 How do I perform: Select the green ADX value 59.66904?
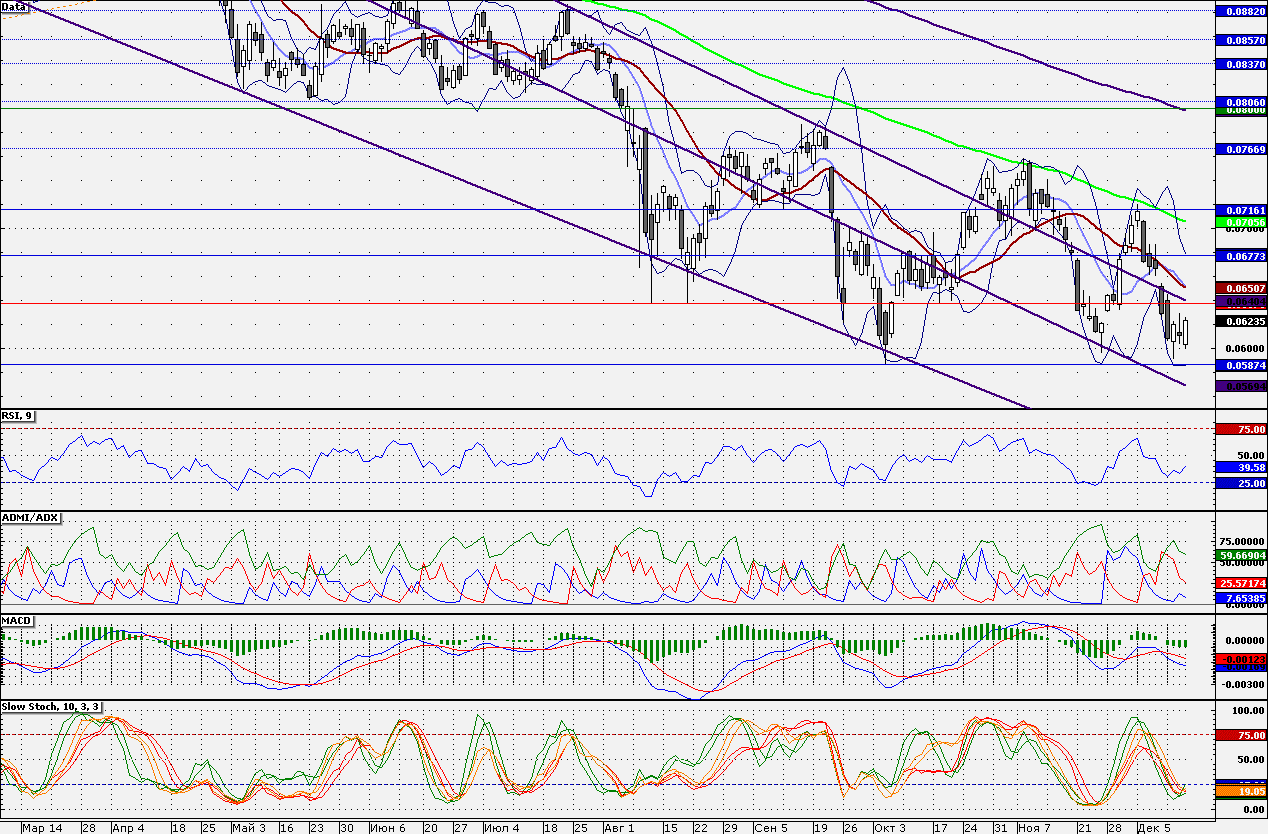tap(1240, 555)
